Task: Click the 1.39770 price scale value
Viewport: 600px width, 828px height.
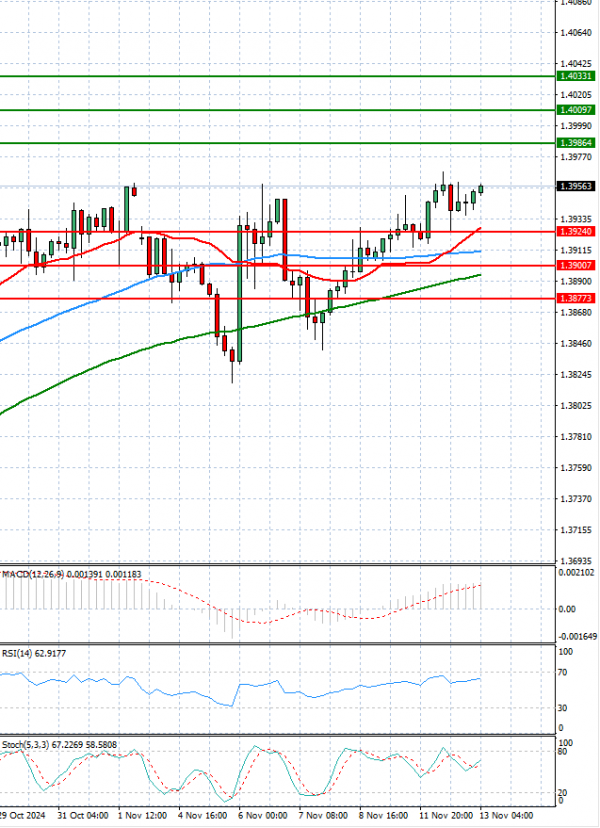Action: [x=576, y=157]
